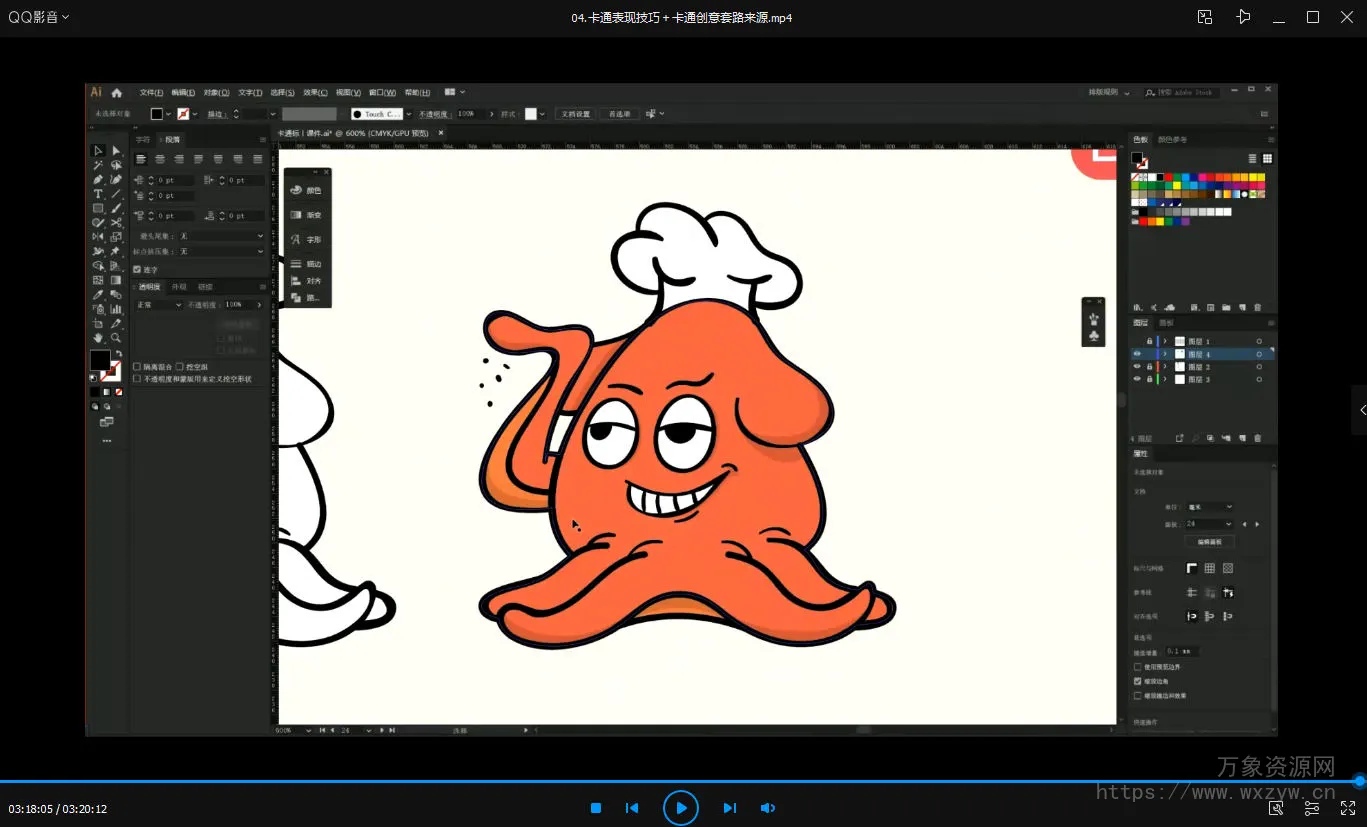Viewport: 1367px width, 827px height.
Task: Select the Type tool in Illustrator toolbar
Action: [98, 194]
